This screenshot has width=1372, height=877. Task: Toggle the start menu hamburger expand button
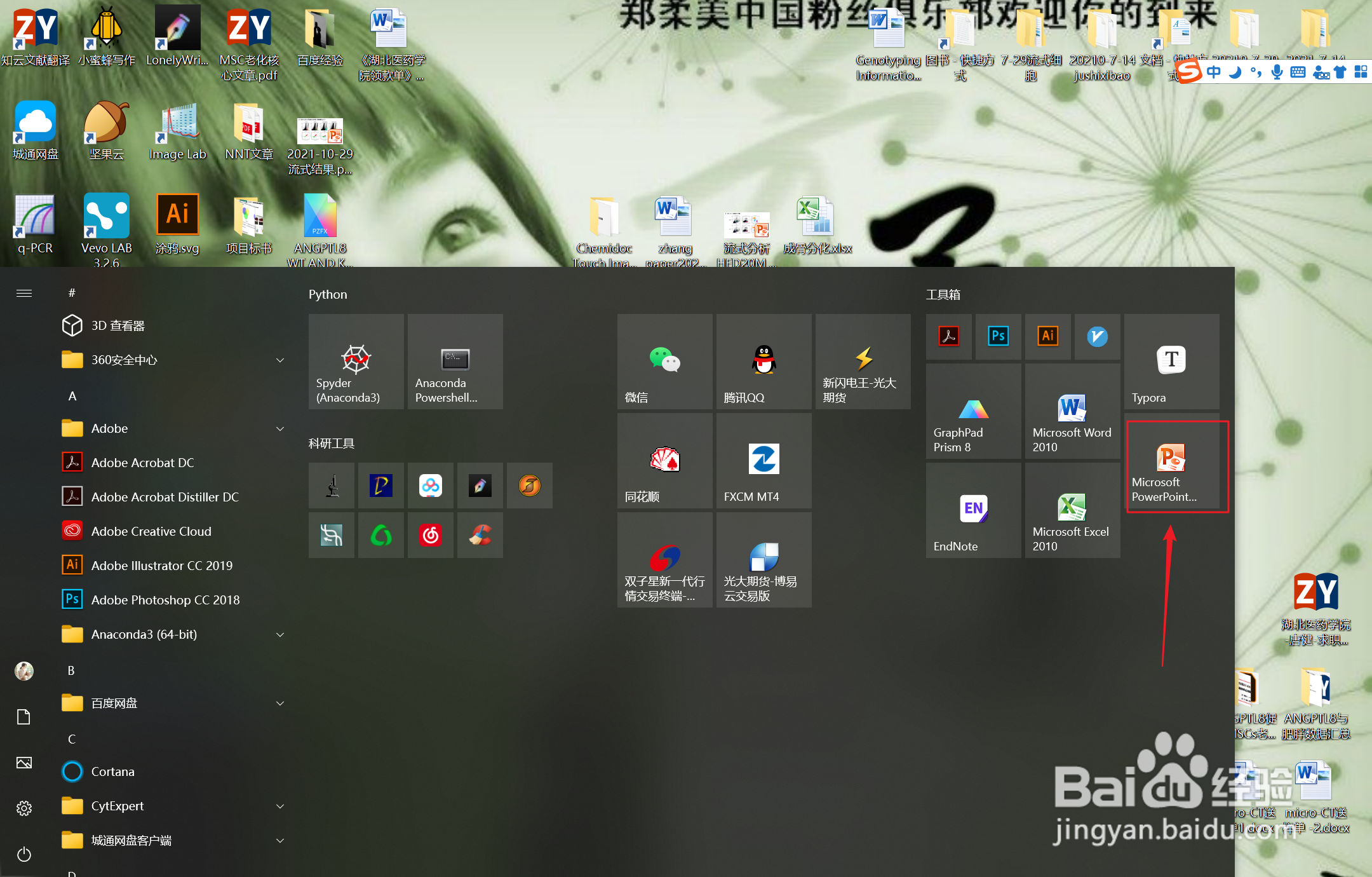24,293
